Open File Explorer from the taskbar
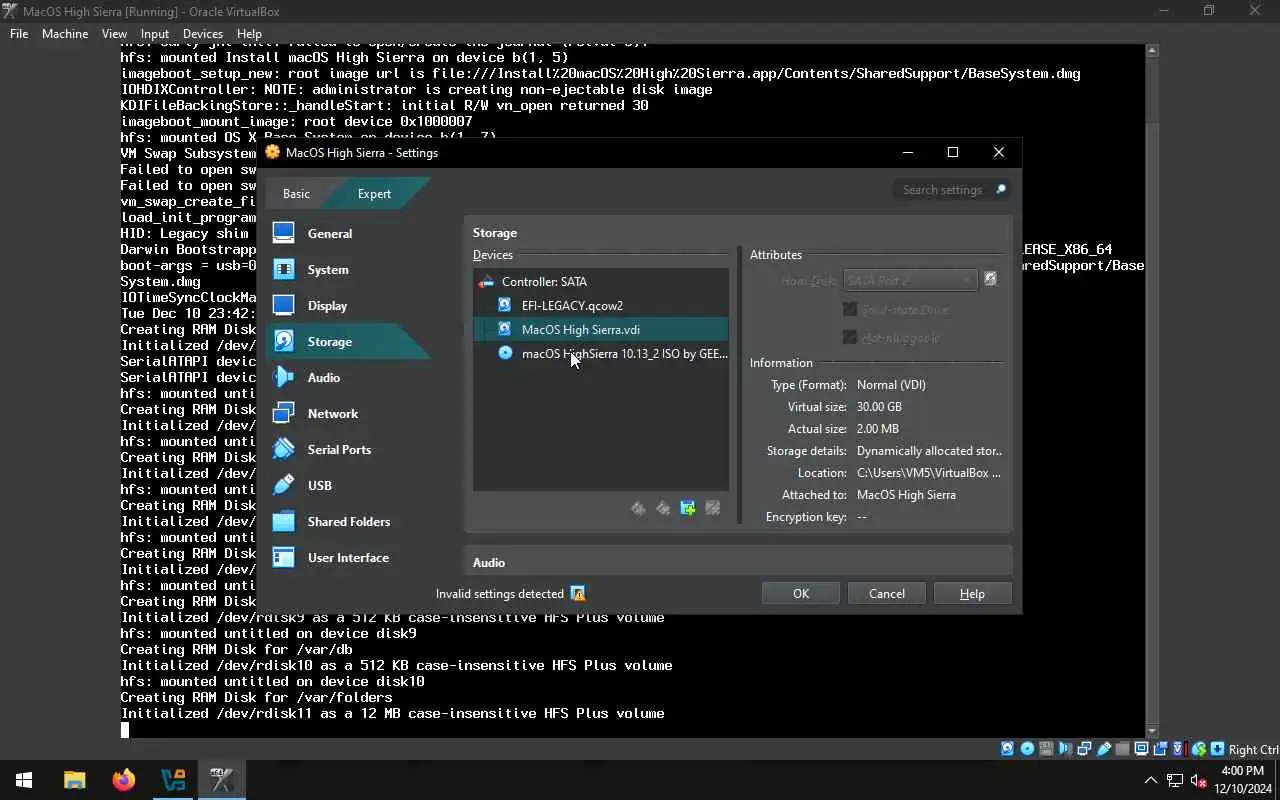The width and height of the screenshot is (1280, 800). tap(75, 780)
